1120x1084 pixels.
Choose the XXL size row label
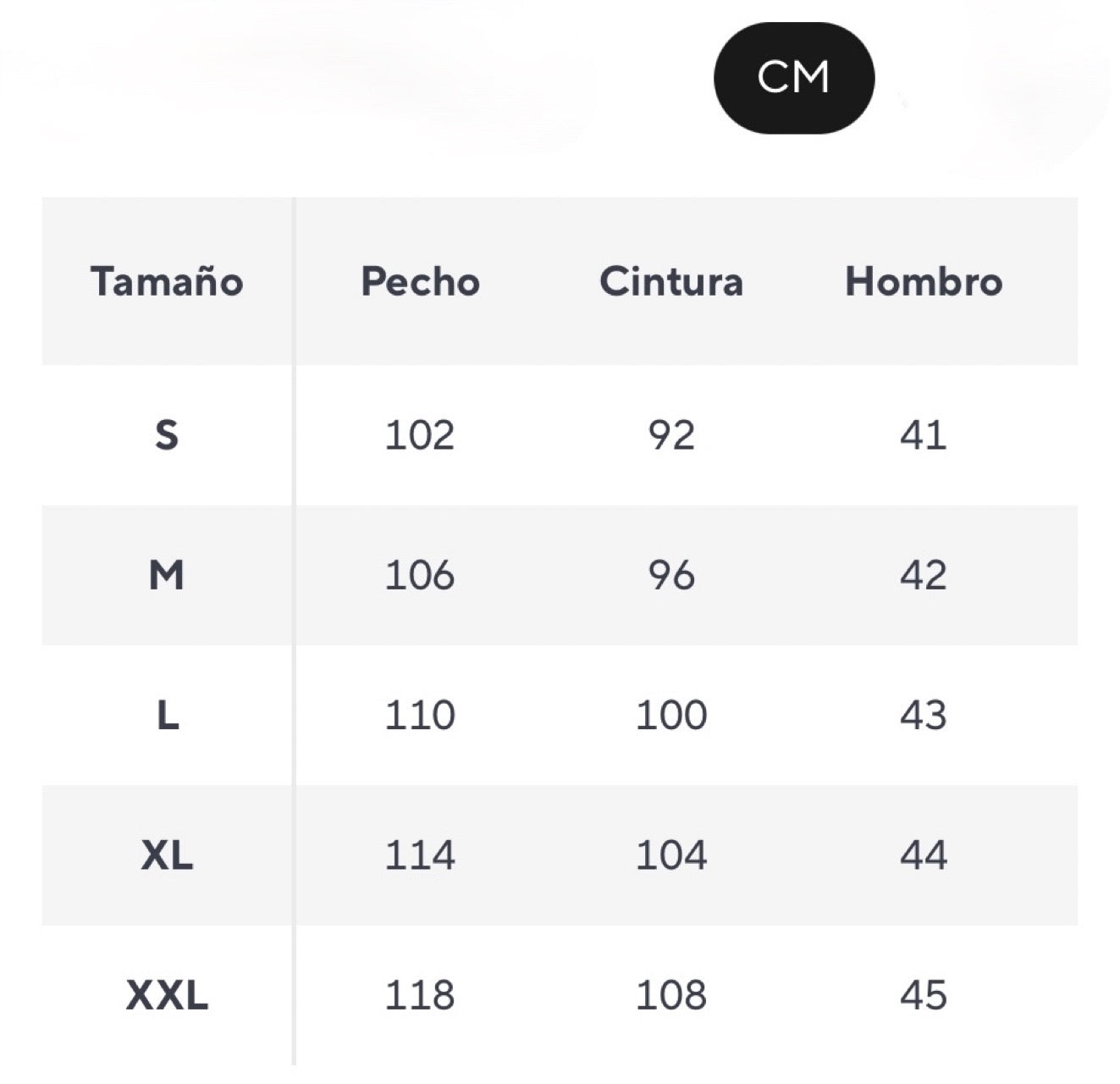tap(167, 995)
